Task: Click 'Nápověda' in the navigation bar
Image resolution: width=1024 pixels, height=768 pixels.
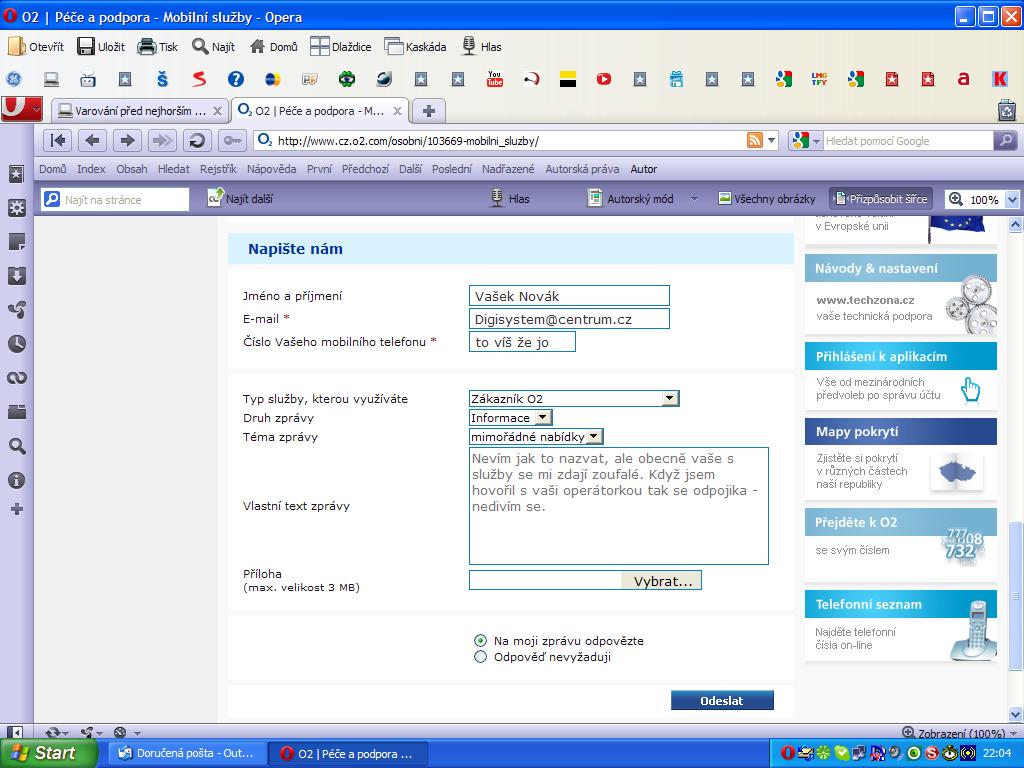Action: click(x=271, y=169)
